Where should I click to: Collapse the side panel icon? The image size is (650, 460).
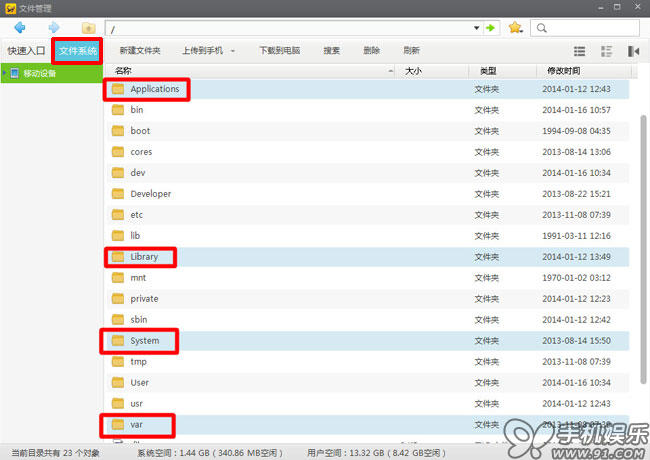click(x=633, y=51)
